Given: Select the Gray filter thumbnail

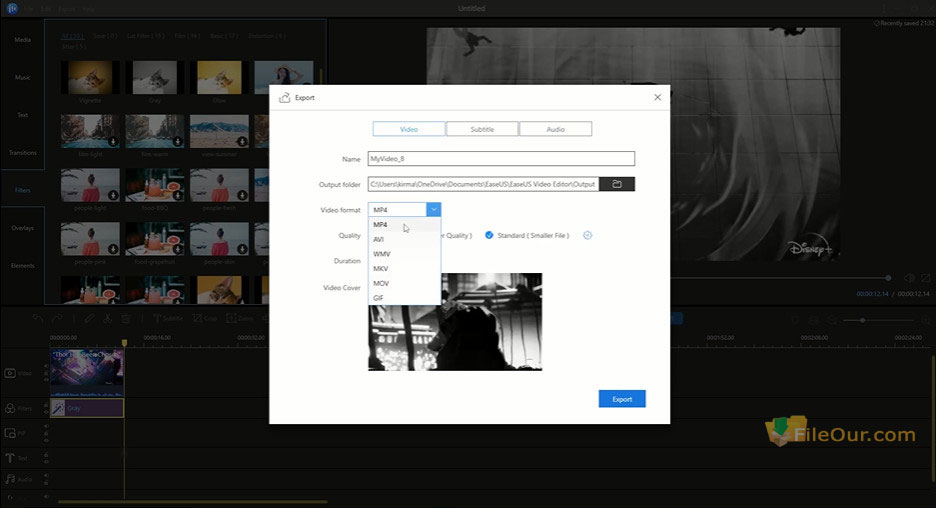Looking at the screenshot, I should pyautogui.click(x=155, y=77).
